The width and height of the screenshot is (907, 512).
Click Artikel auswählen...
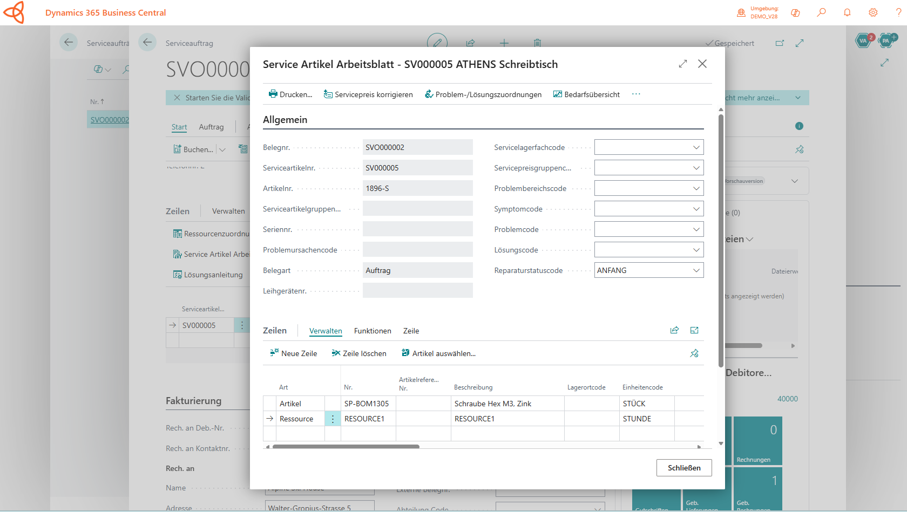coord(438,353)
